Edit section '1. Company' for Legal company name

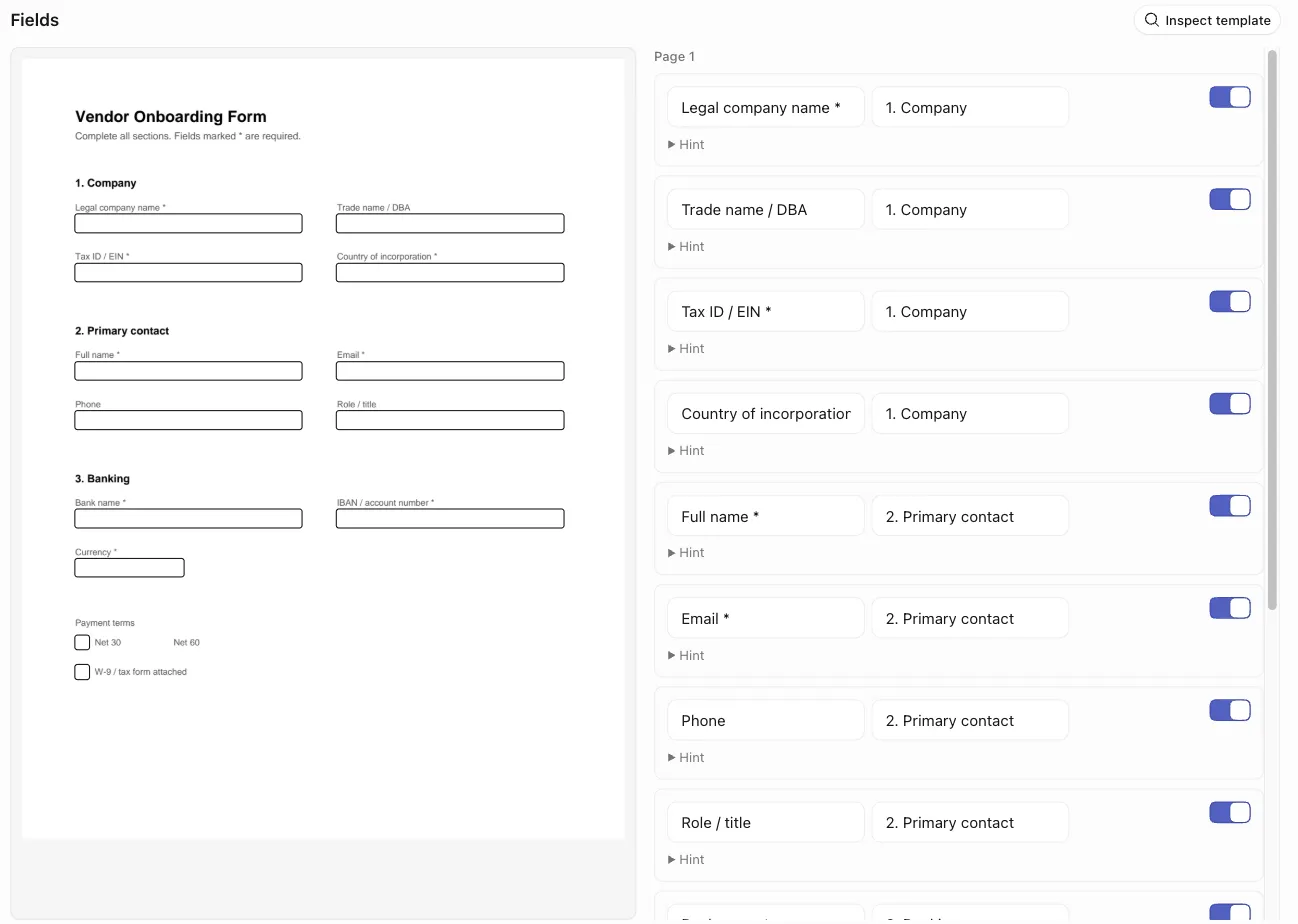pyautogui.click(x=970, y=107)
